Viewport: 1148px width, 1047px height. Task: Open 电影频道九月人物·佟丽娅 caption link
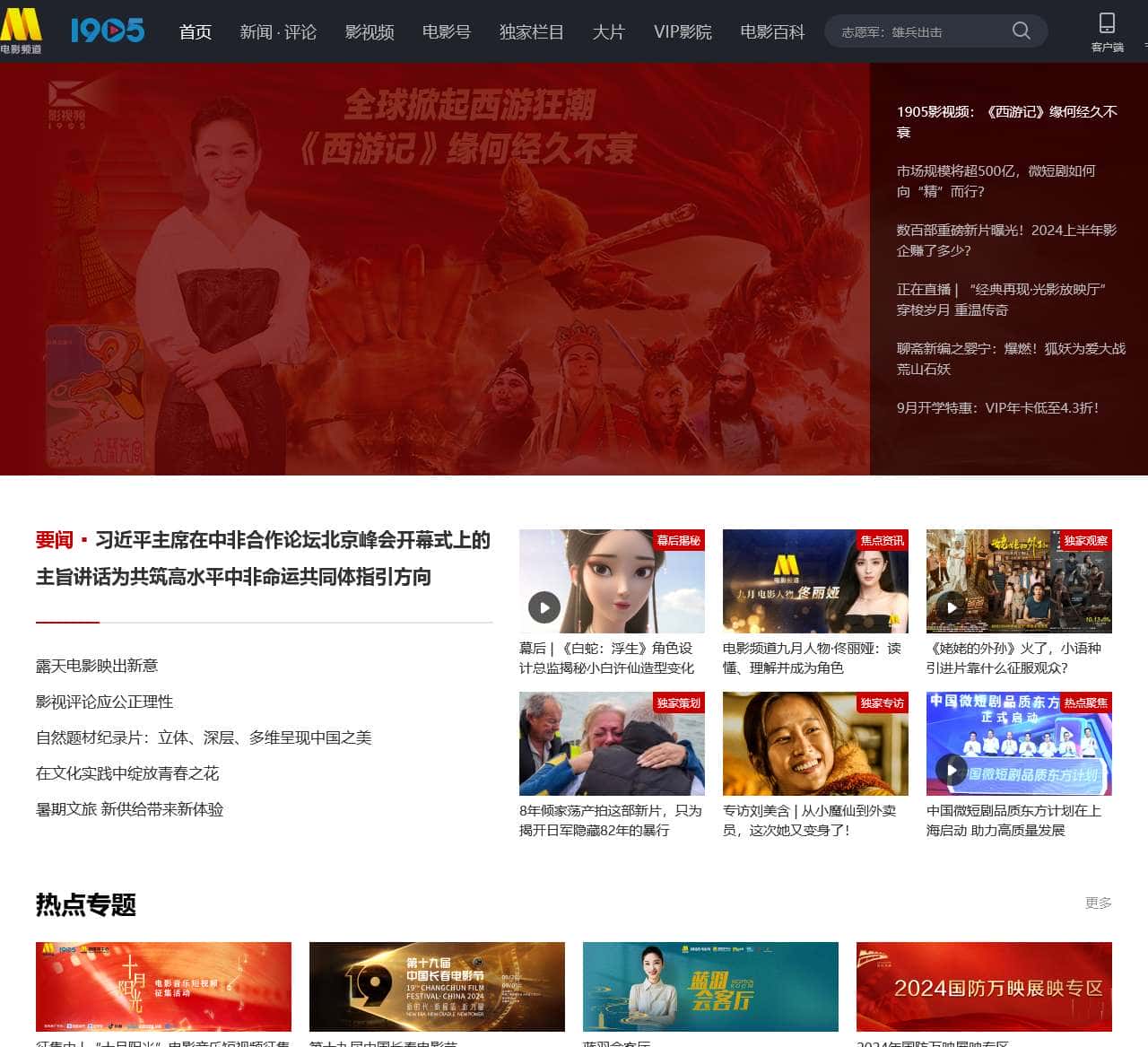[812, 658]
